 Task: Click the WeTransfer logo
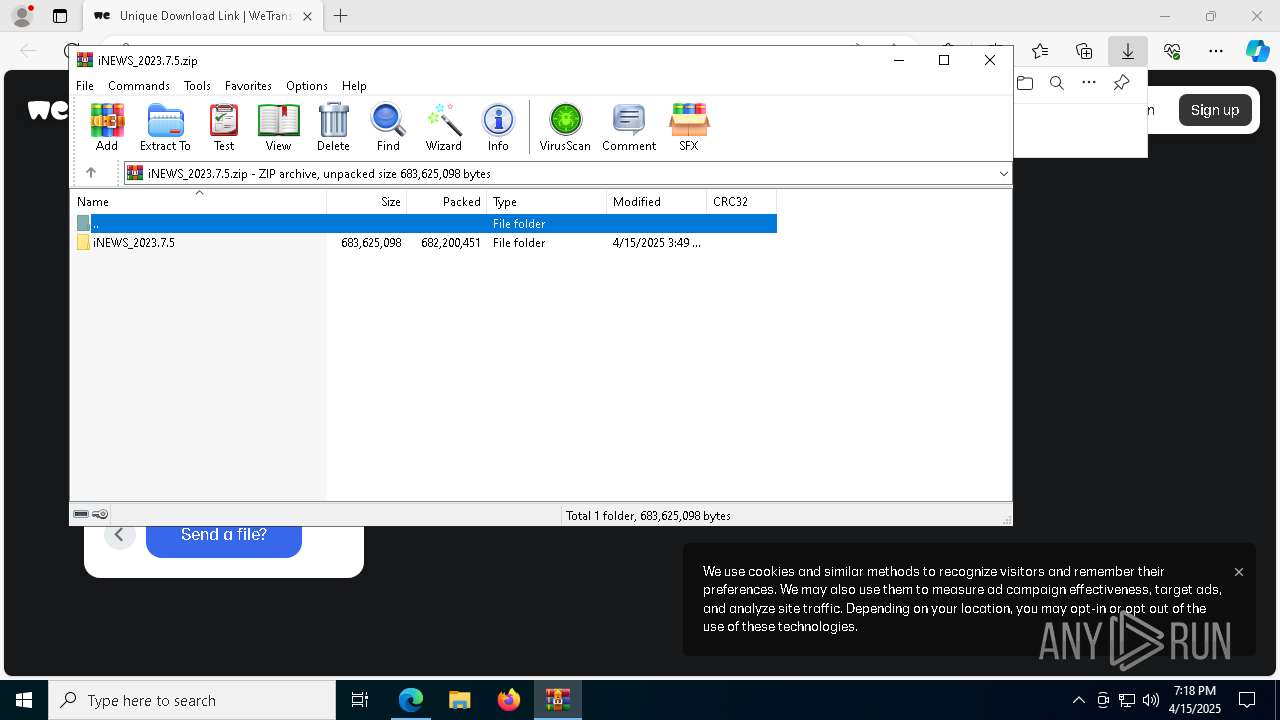point(48,110)
